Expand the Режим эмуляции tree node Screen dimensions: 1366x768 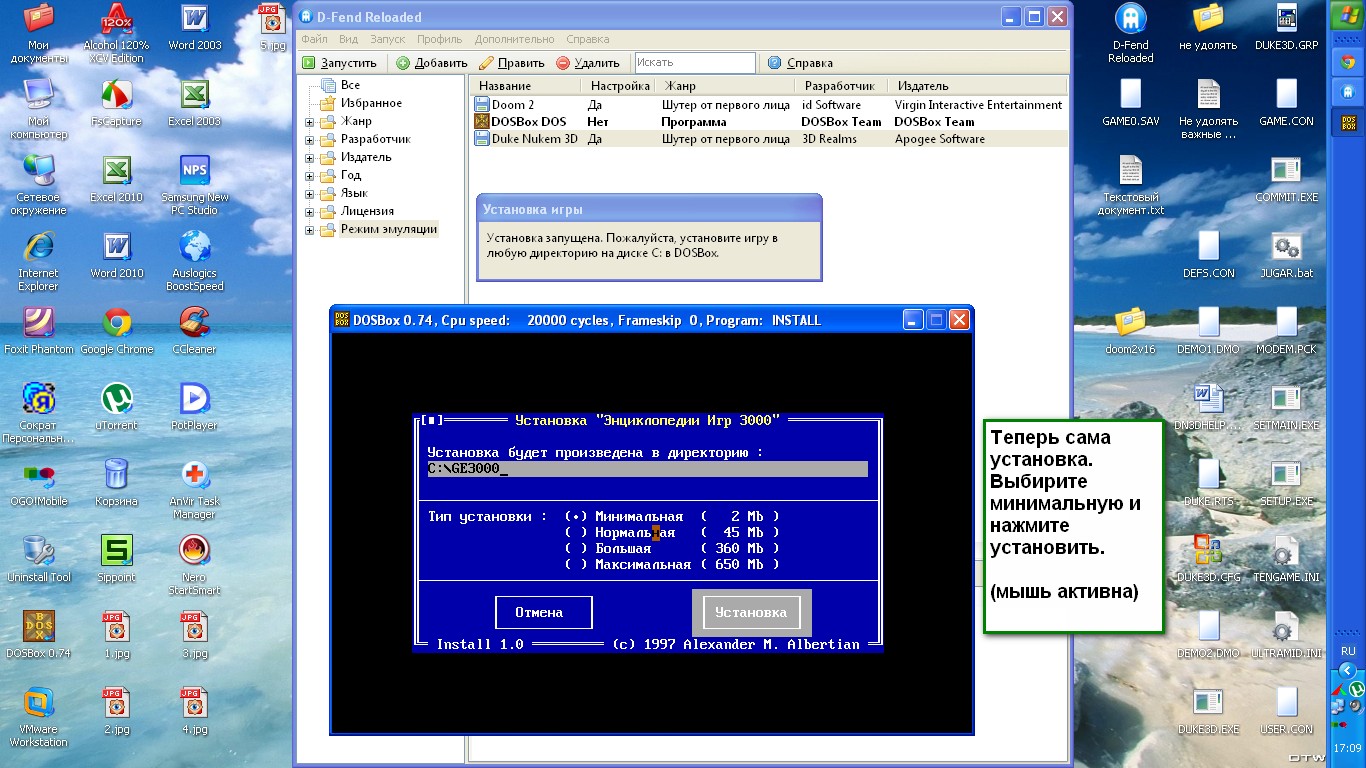310,230
